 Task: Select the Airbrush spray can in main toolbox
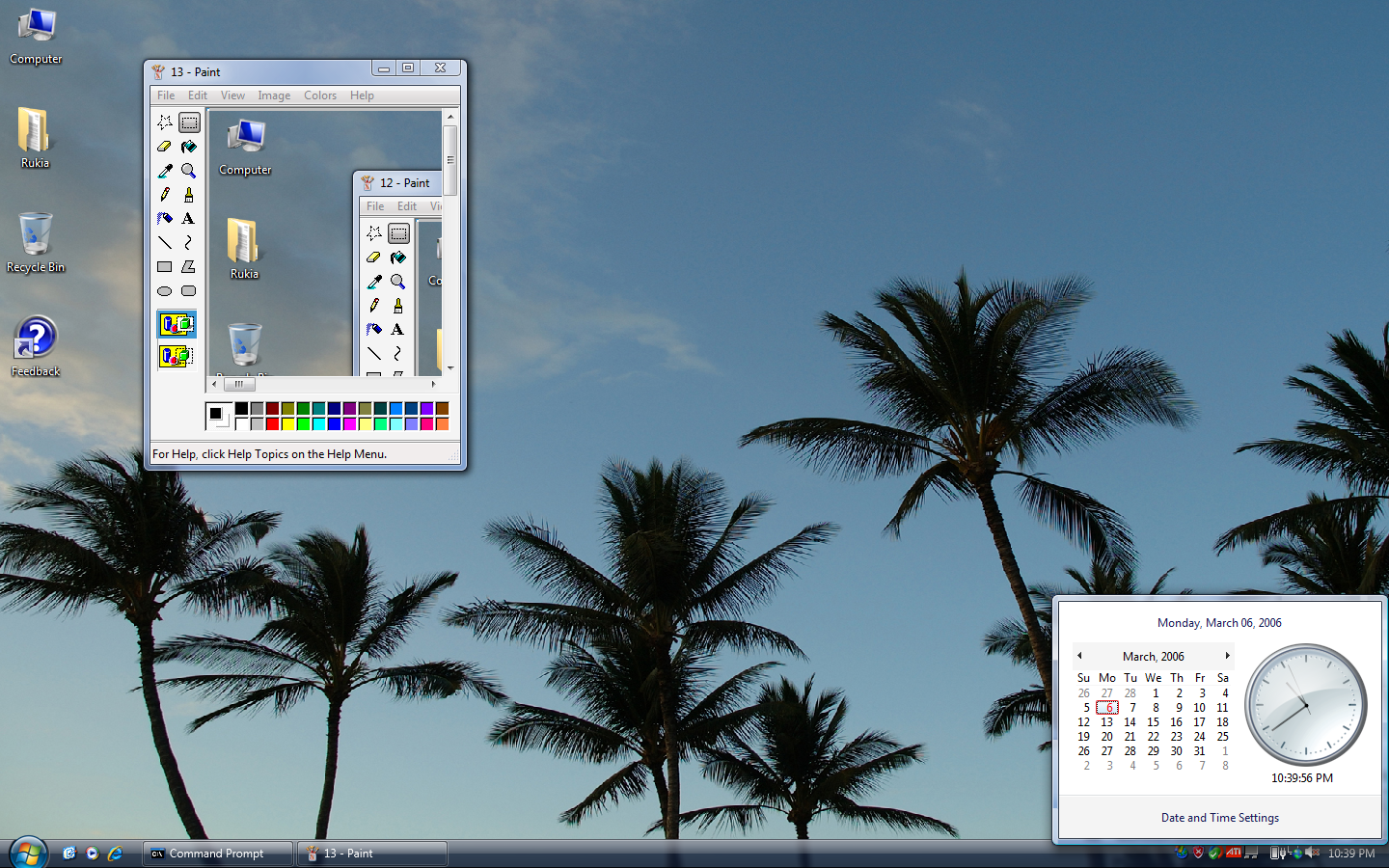click(165, 219)
